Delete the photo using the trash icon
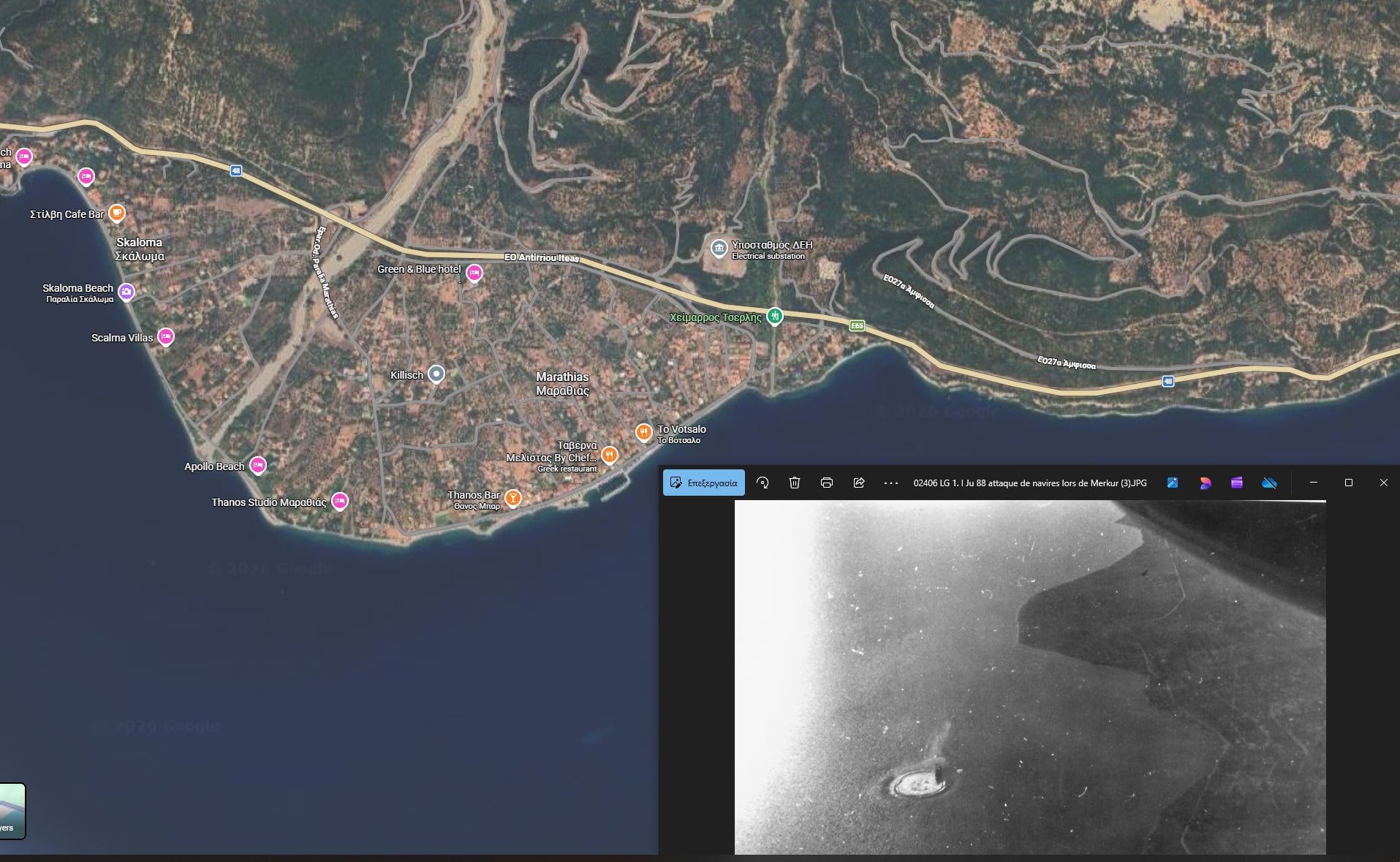 (795, 483)
